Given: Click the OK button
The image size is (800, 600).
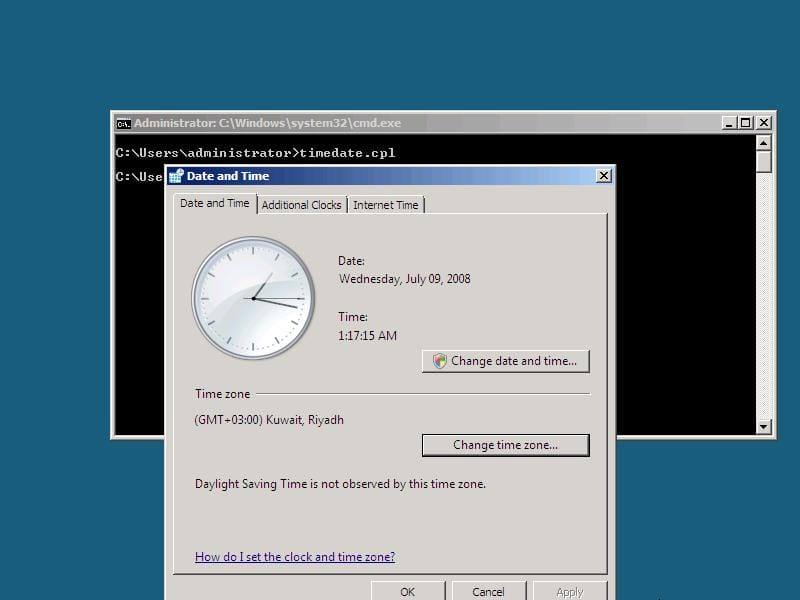Looking at the screenshot, I should click(x=407, y=591).
